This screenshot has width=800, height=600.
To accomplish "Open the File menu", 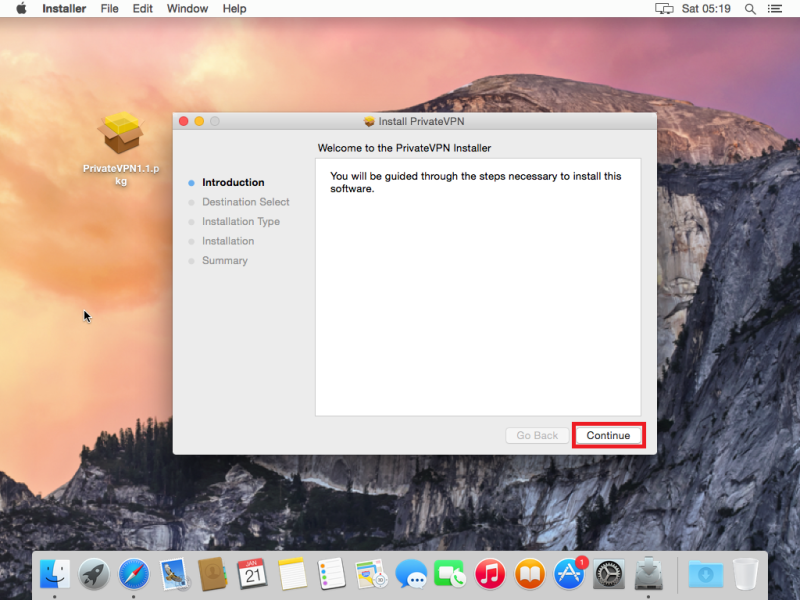I will [109, 9].
